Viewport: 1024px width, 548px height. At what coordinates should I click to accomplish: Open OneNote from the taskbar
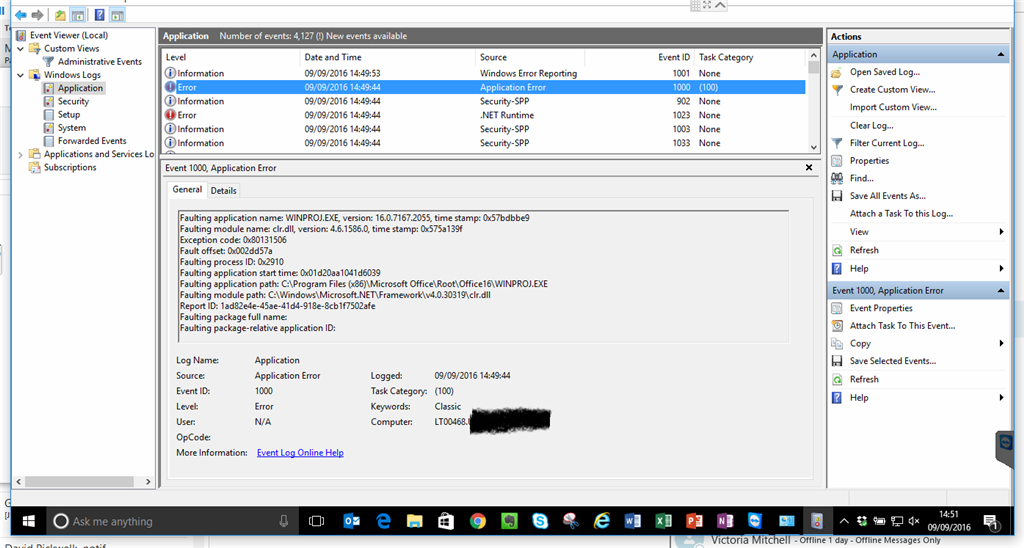coord(725,521)
